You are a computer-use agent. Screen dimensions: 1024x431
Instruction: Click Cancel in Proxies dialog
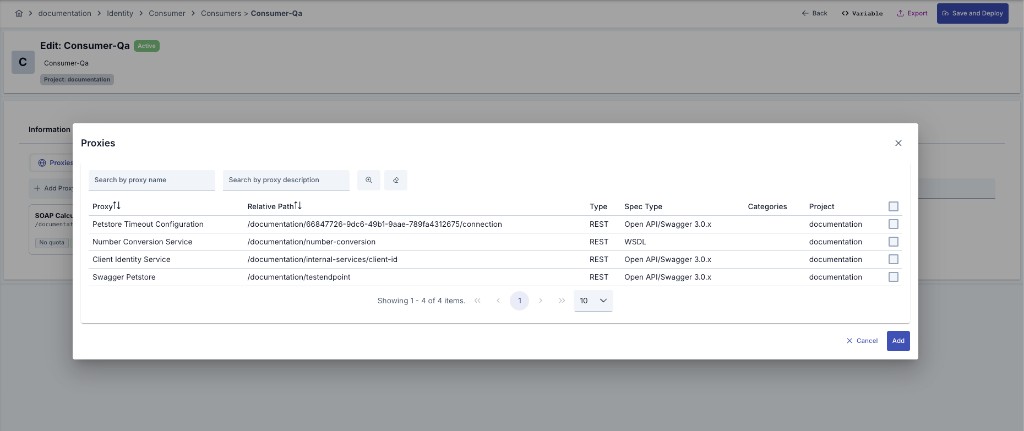point(861,341)
